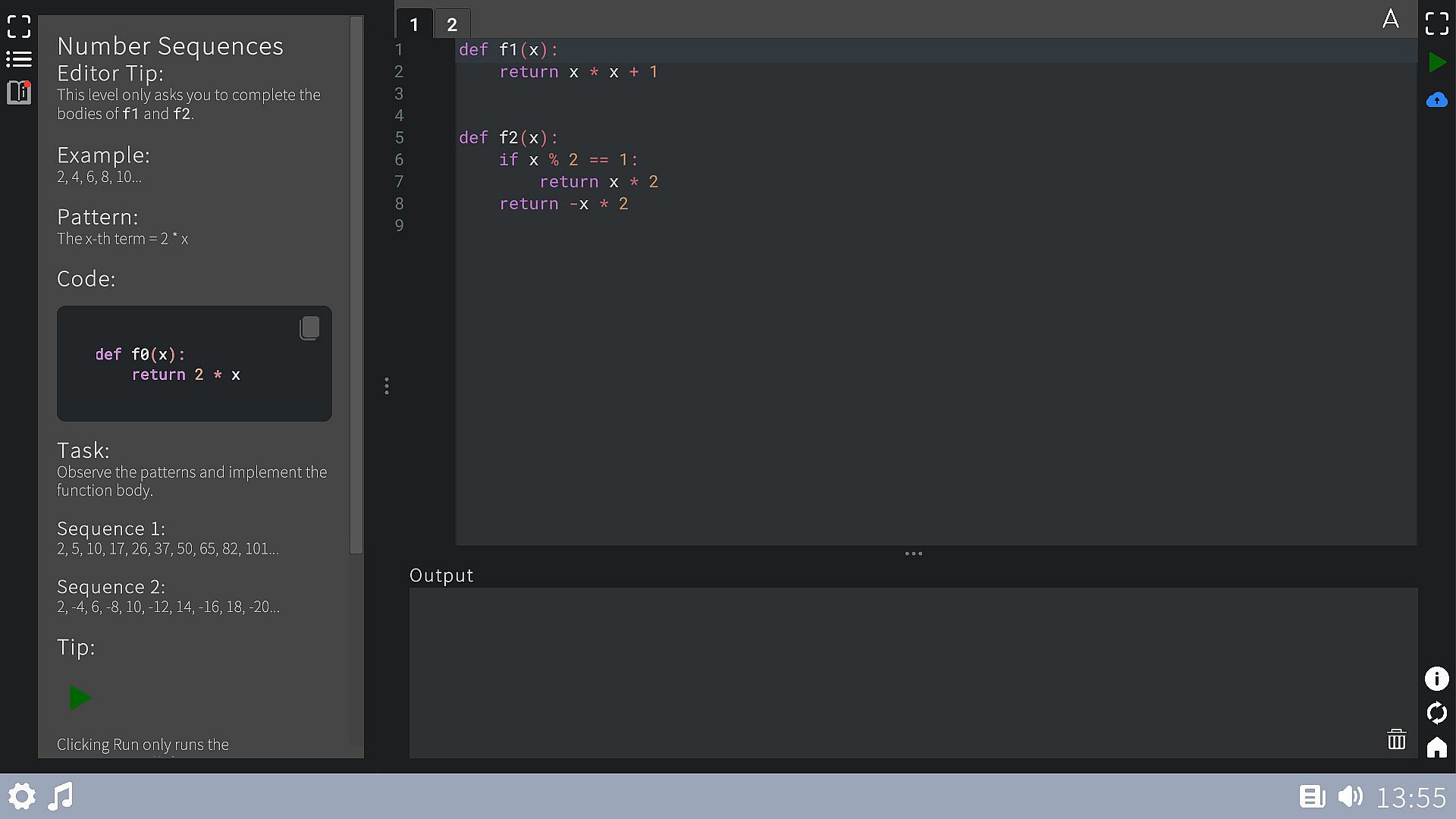1456x819 pixels.
Task: Toggle music with the note icon
Action: point(61,797)
